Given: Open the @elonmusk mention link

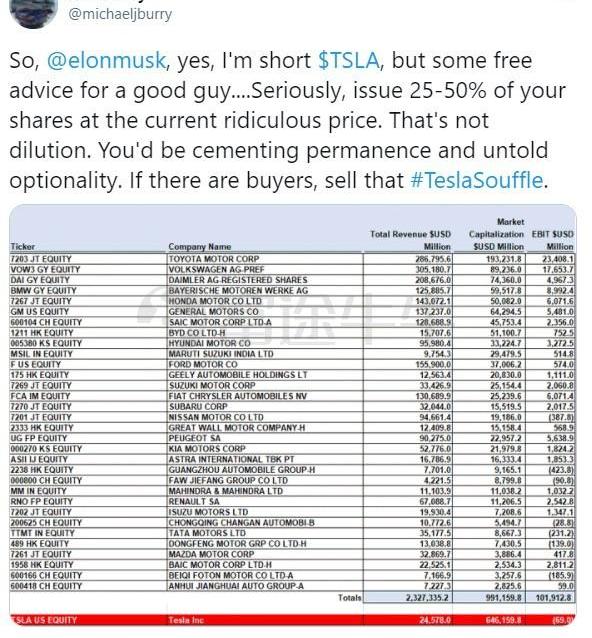Looking at the screenshot, I should (x=106, y=60).
